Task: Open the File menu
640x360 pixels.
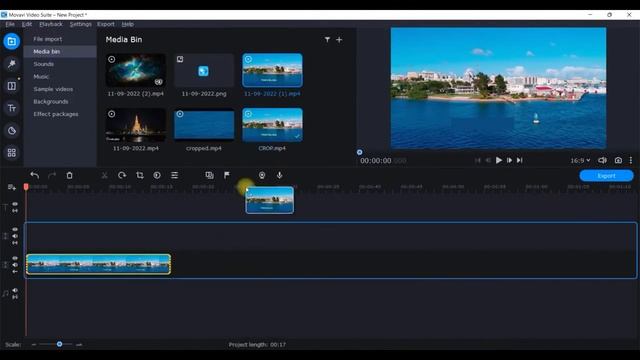Action: point(10,24)
